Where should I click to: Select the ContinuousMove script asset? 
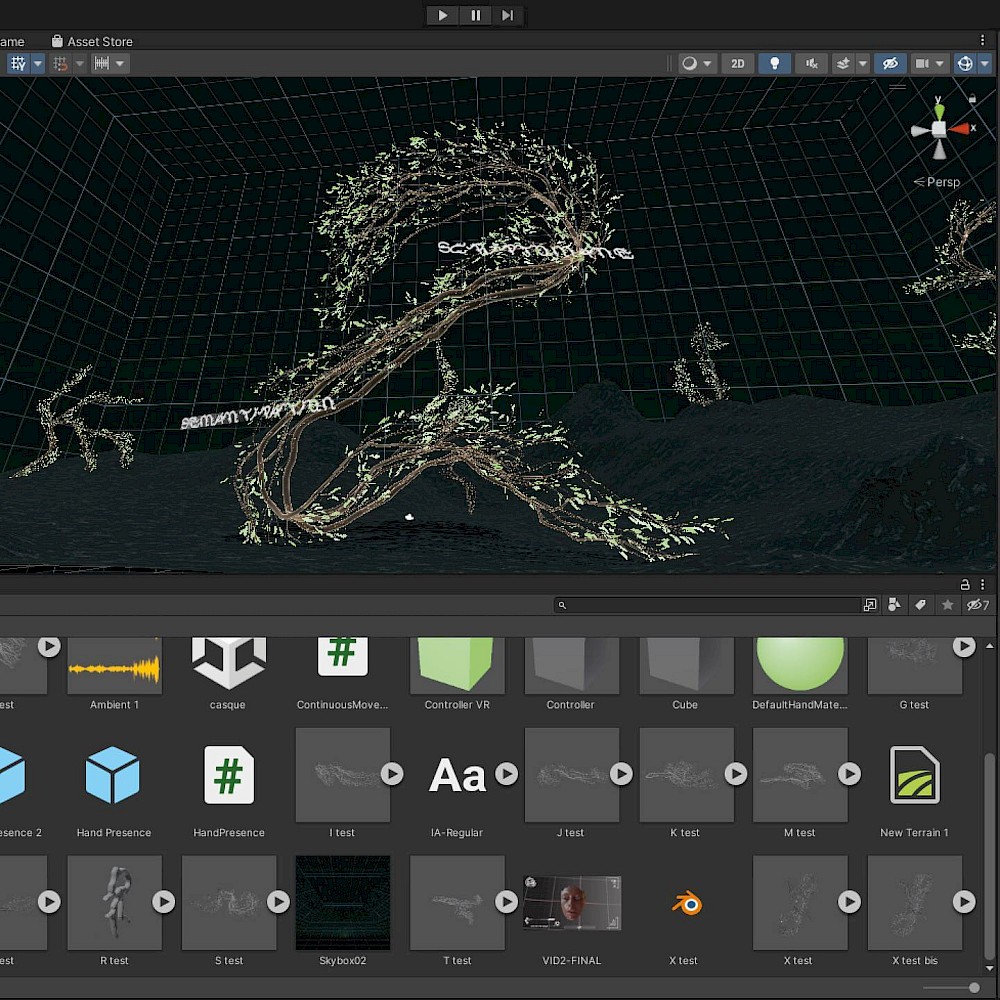point(342,656)
